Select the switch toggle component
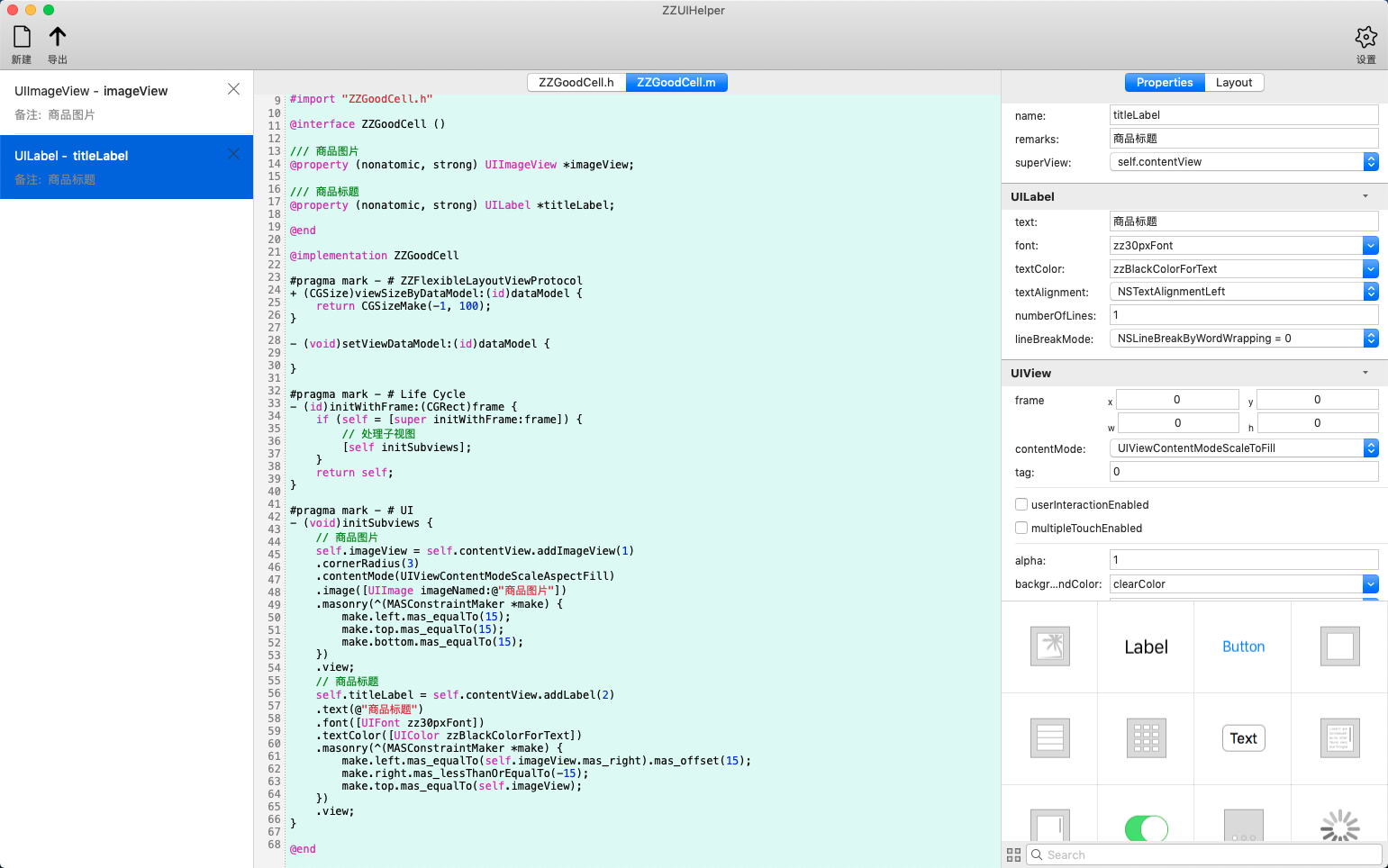The width and height of the screenshot is (1388, 868). click(1146, 828)
